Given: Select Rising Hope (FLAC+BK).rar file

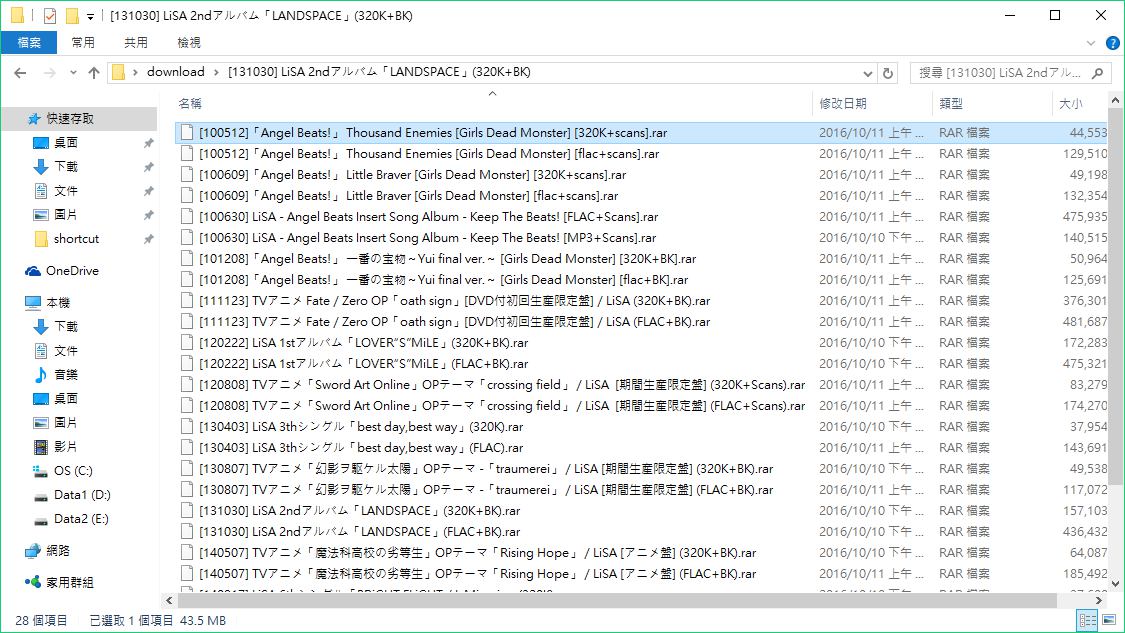Looking at the screenshot, I should point(477,573).
